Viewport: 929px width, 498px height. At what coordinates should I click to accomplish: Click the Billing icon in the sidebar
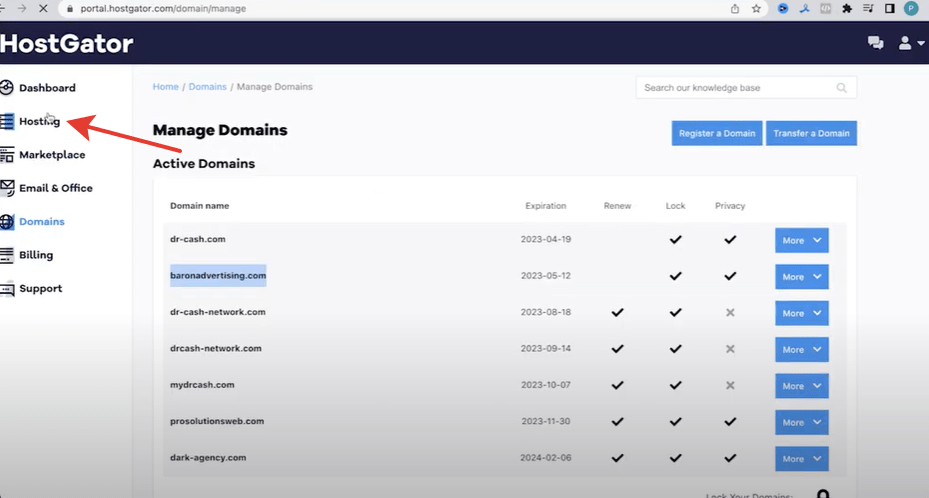pos(7,255)
